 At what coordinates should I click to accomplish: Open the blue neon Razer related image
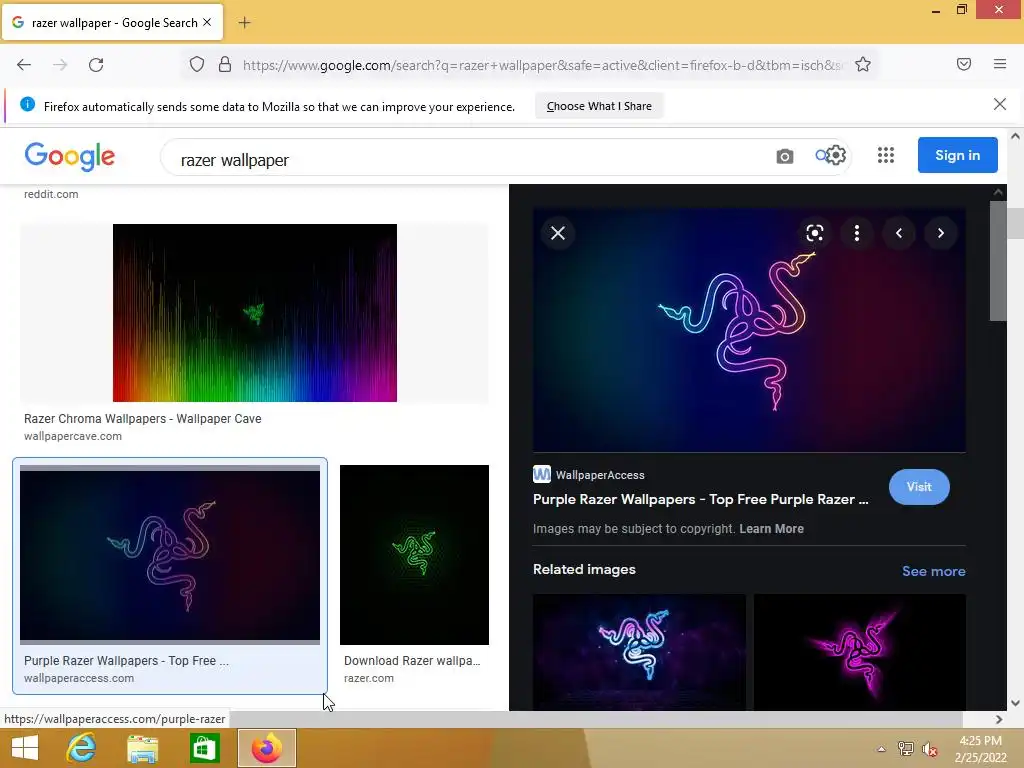point(639,652)
